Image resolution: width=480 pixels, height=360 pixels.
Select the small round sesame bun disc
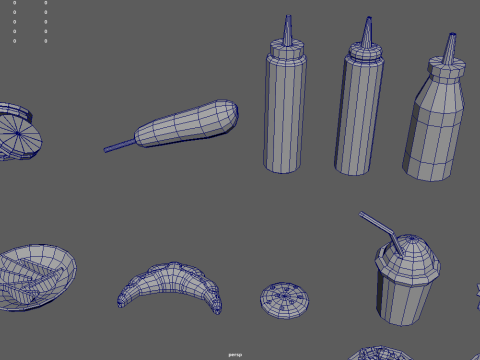(x=284, y=300)
